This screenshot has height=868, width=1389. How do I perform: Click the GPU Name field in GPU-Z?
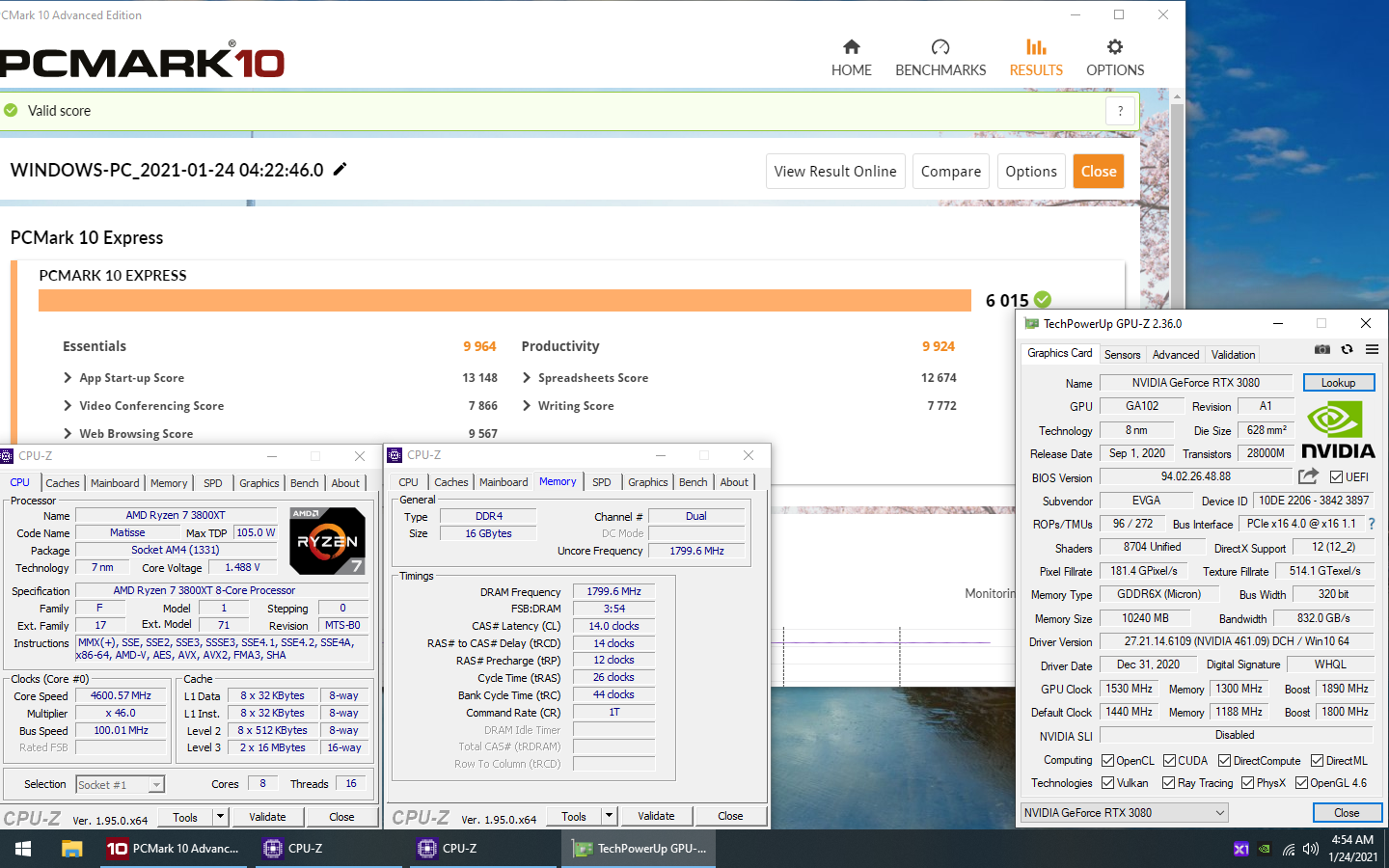[1195, 383]
